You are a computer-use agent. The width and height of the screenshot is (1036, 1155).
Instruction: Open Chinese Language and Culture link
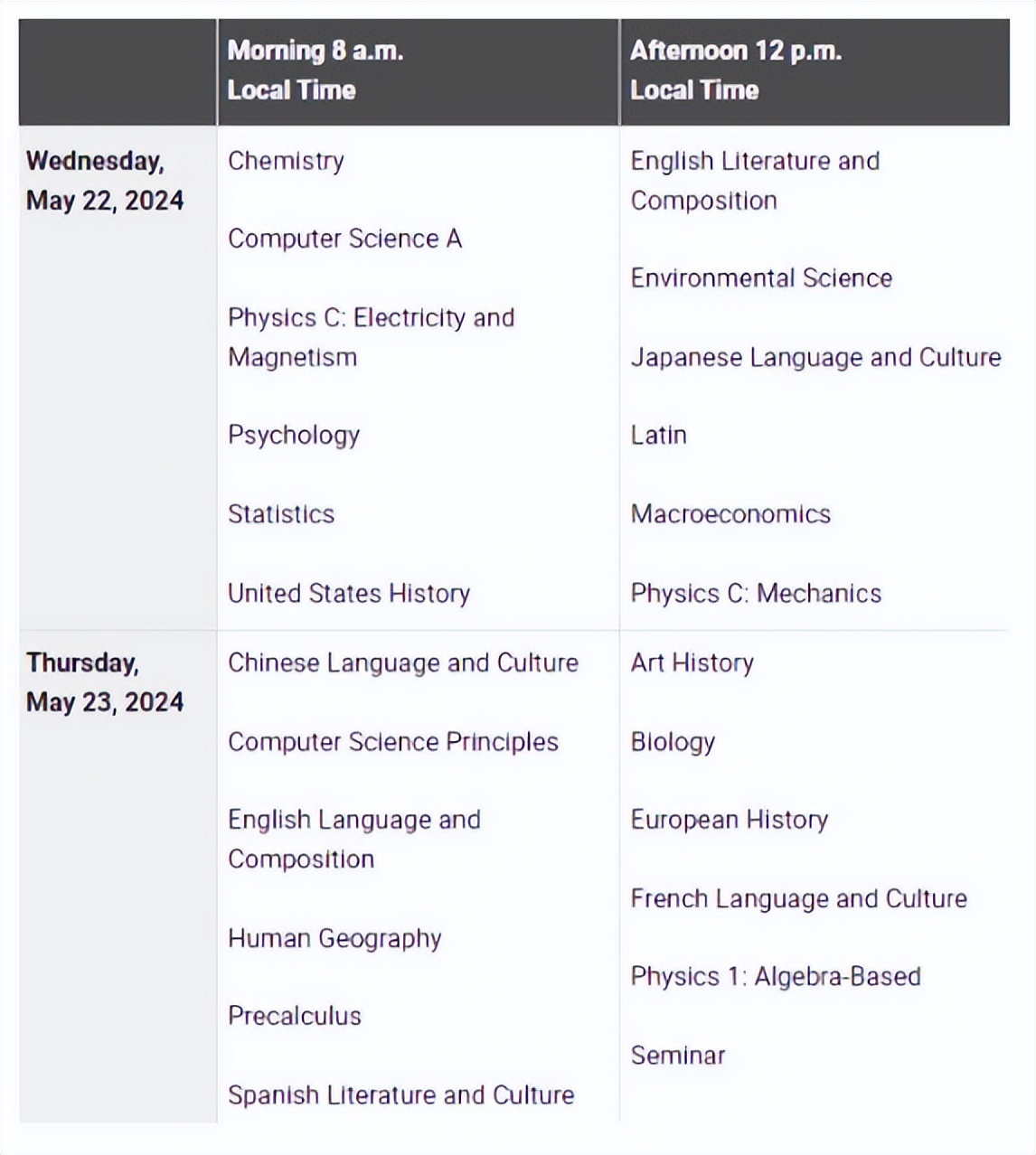click(403, 662)
